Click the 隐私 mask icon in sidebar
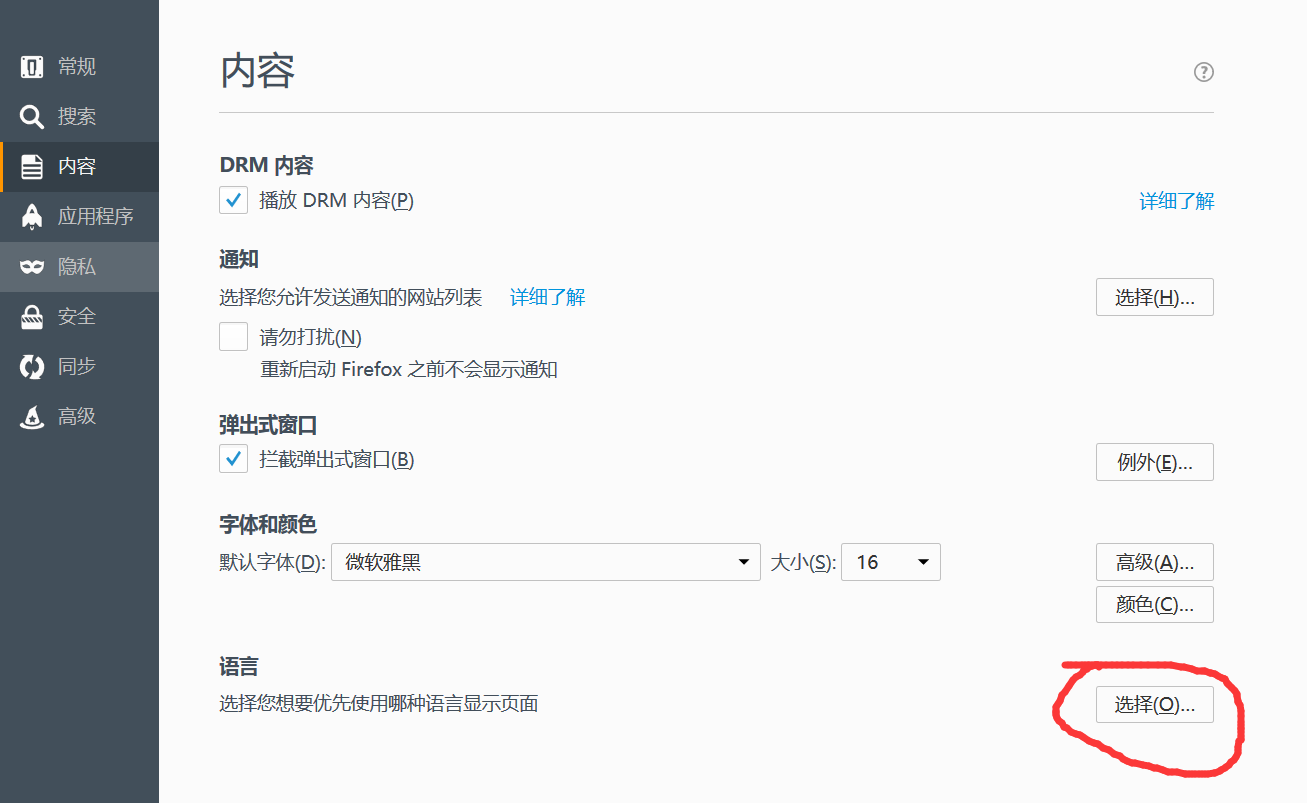Viewport: 1307px width, 803px height. click(x=32, y=267)
